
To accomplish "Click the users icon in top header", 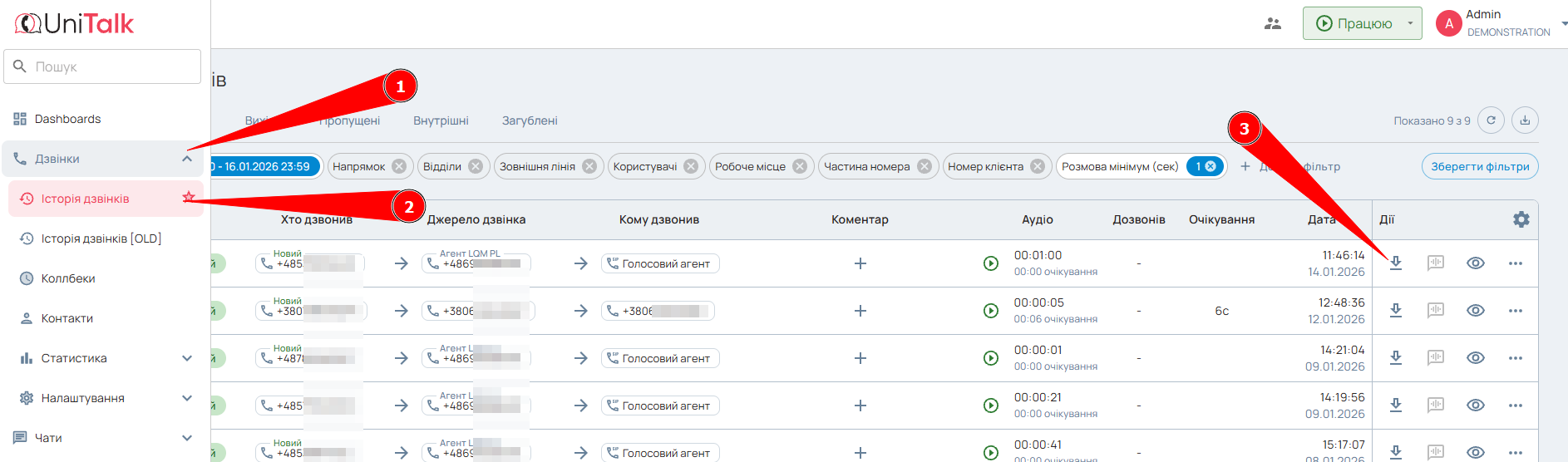I will click(1272, 23).
